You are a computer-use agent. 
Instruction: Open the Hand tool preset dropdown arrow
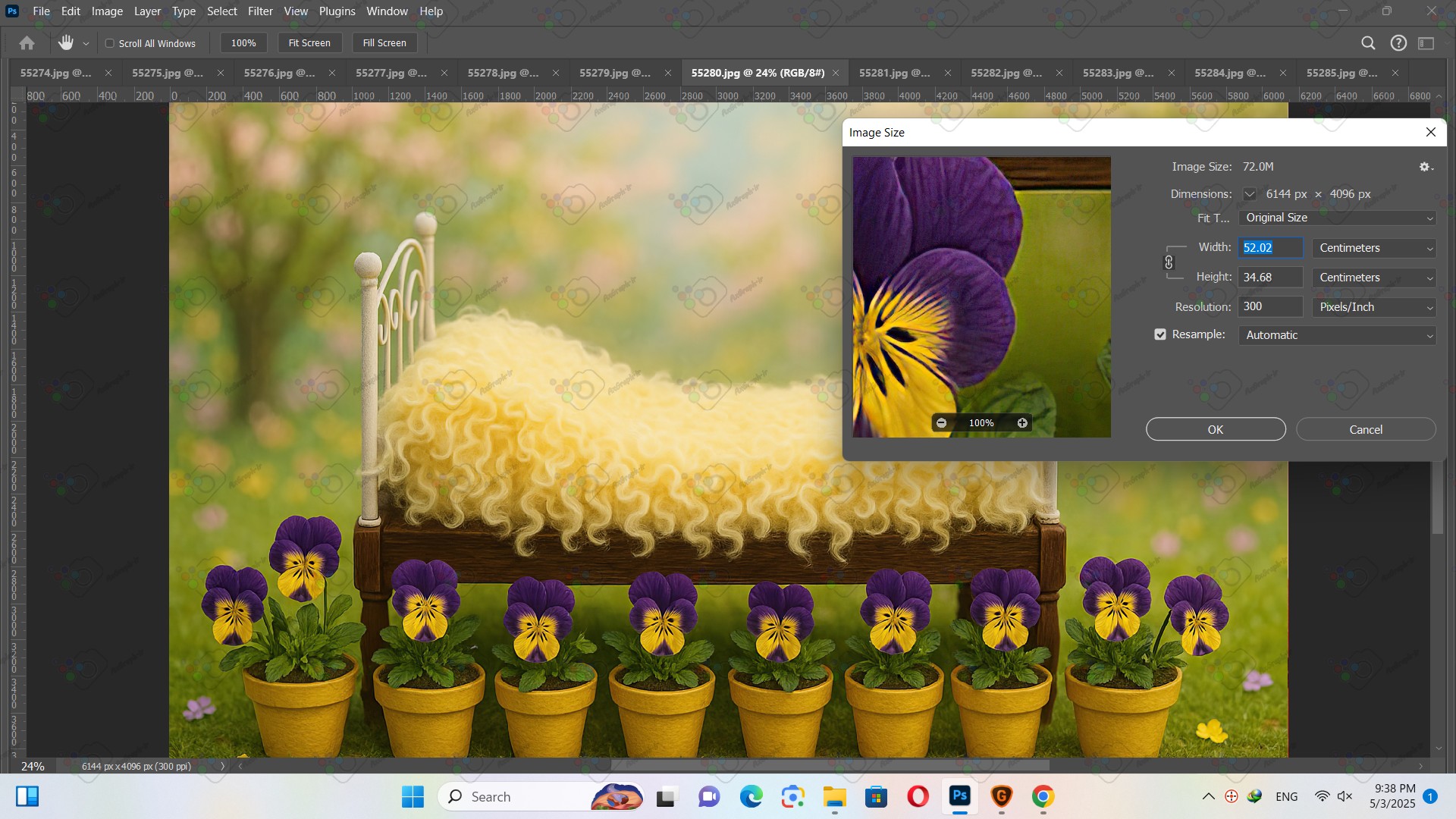(x=86, y=44)
